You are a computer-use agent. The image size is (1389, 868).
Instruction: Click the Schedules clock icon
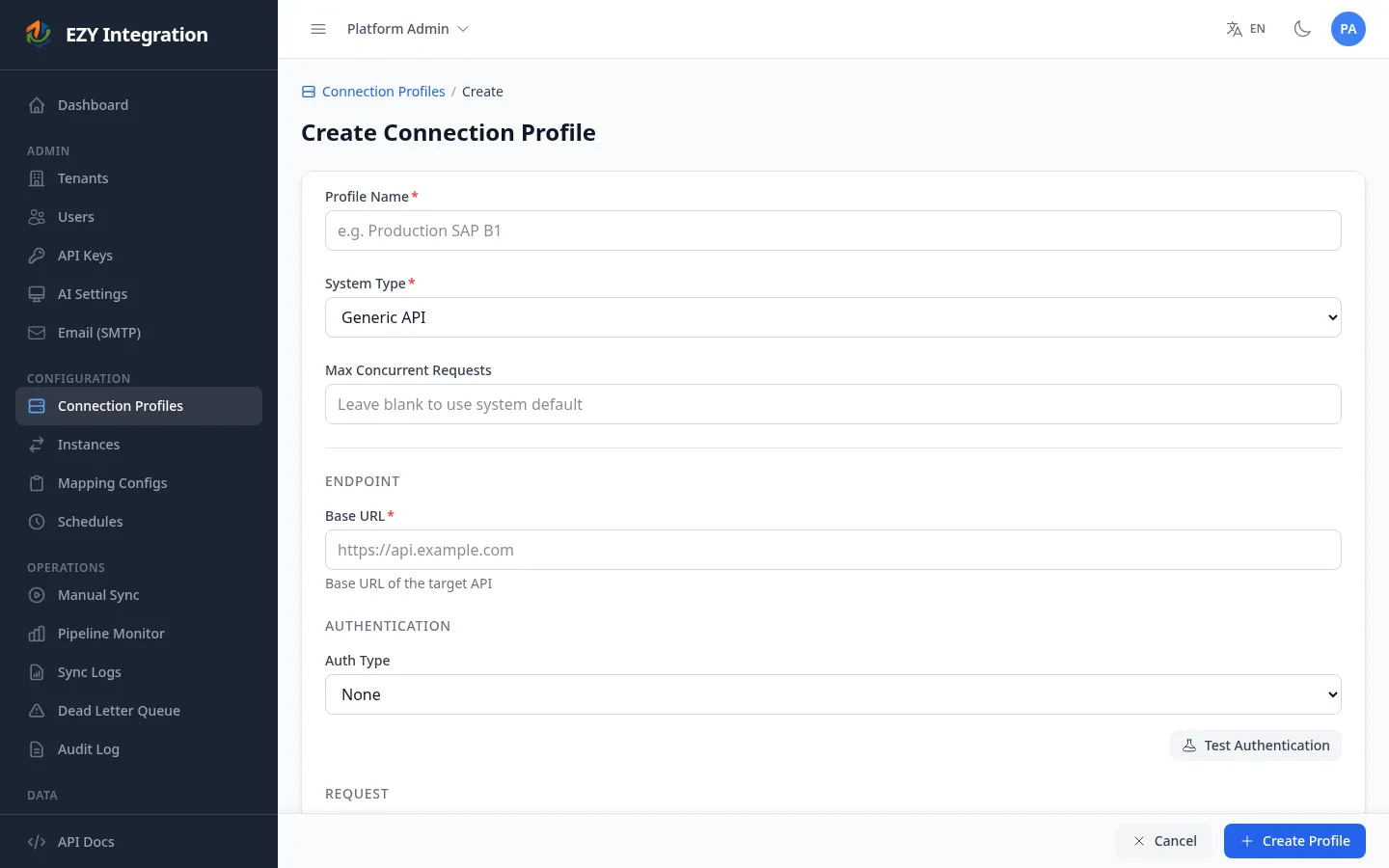click(37, 522)
